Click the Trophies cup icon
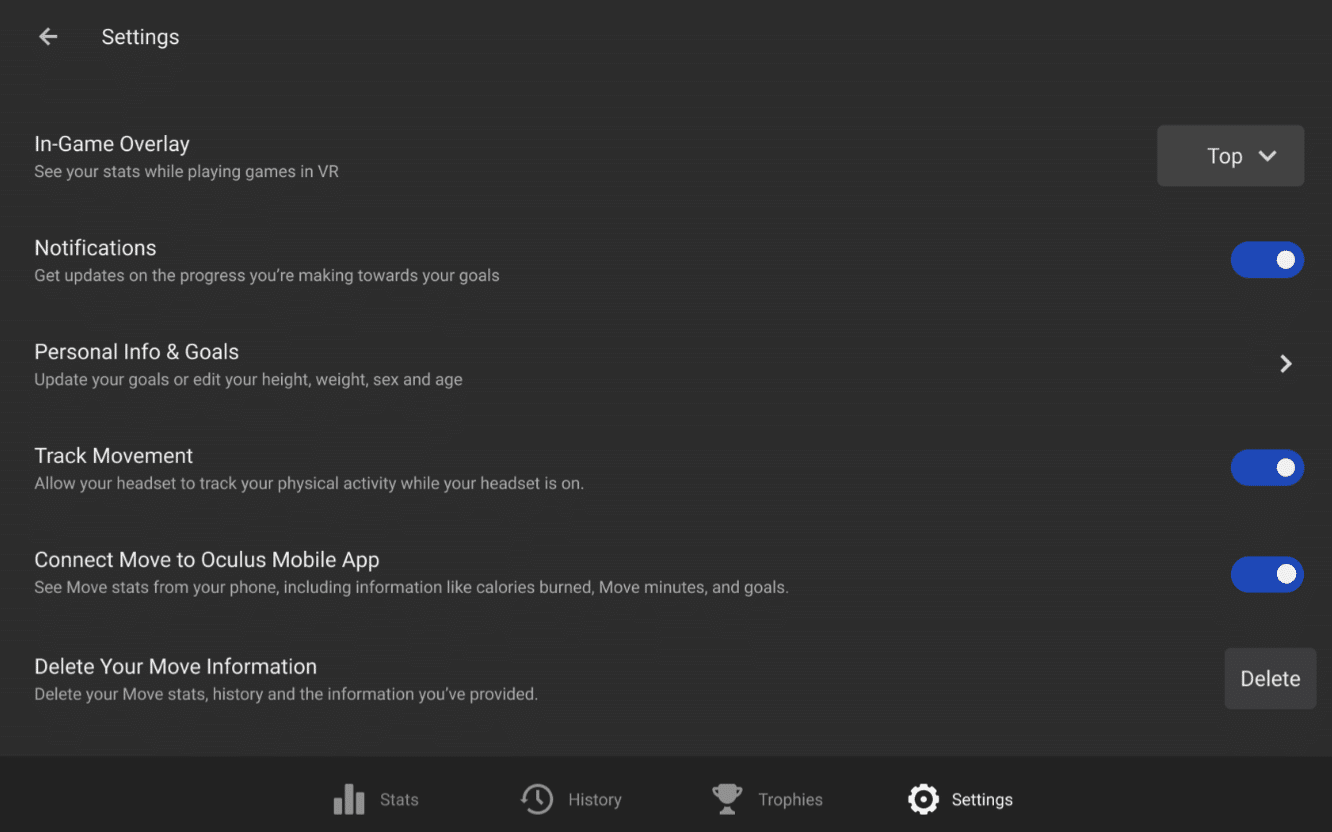Image resolution: width=1332 pixels, height=832 pixels. pos(727,799)
